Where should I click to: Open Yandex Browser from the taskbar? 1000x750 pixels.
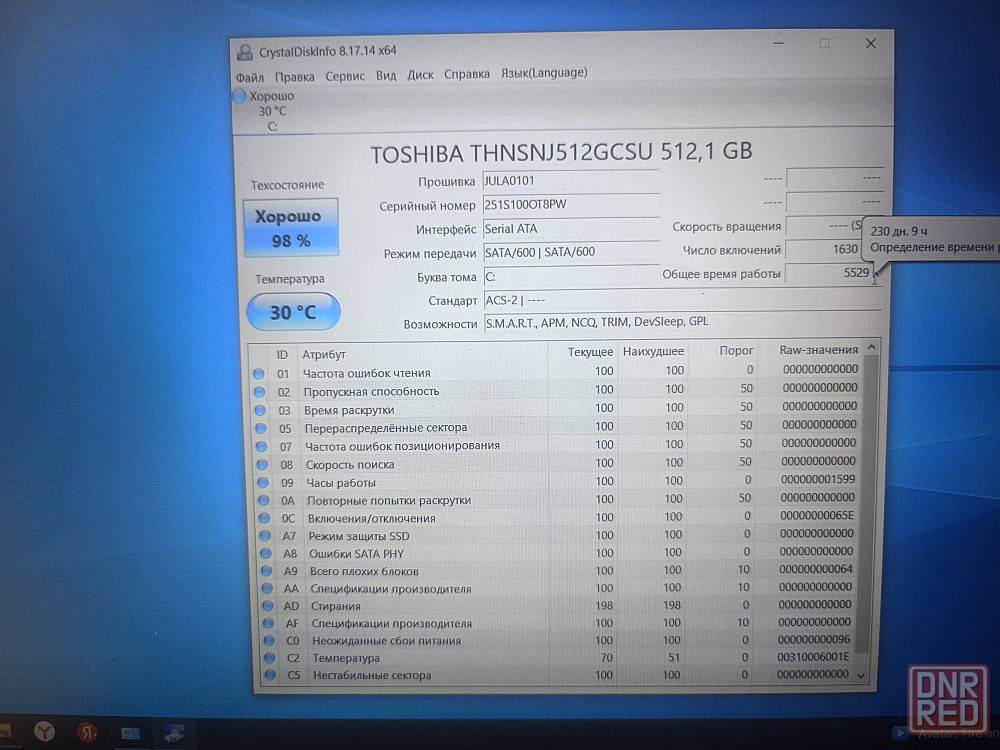click(44, 732)
